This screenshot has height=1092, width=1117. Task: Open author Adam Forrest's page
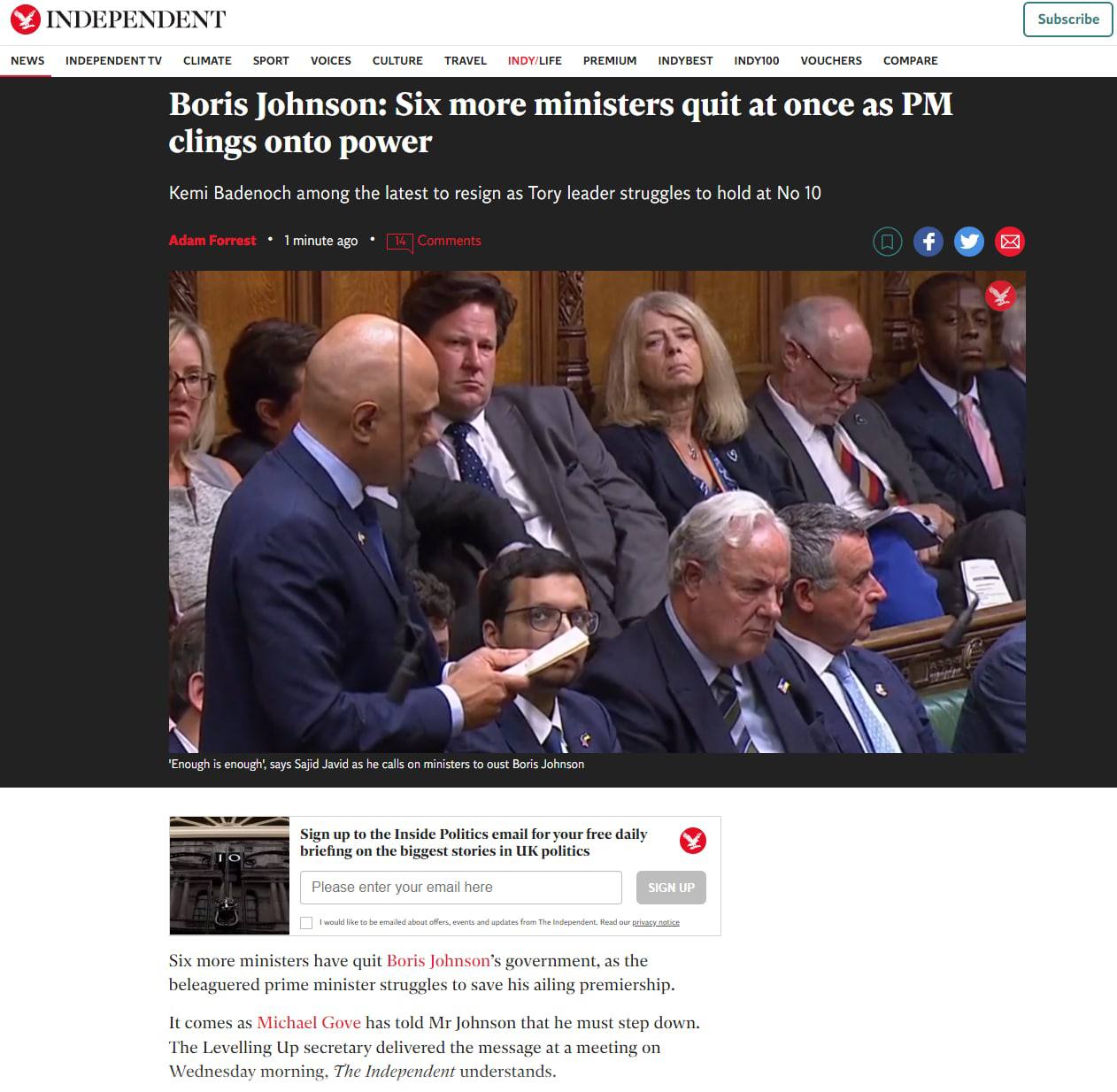(x=212, y=241)
